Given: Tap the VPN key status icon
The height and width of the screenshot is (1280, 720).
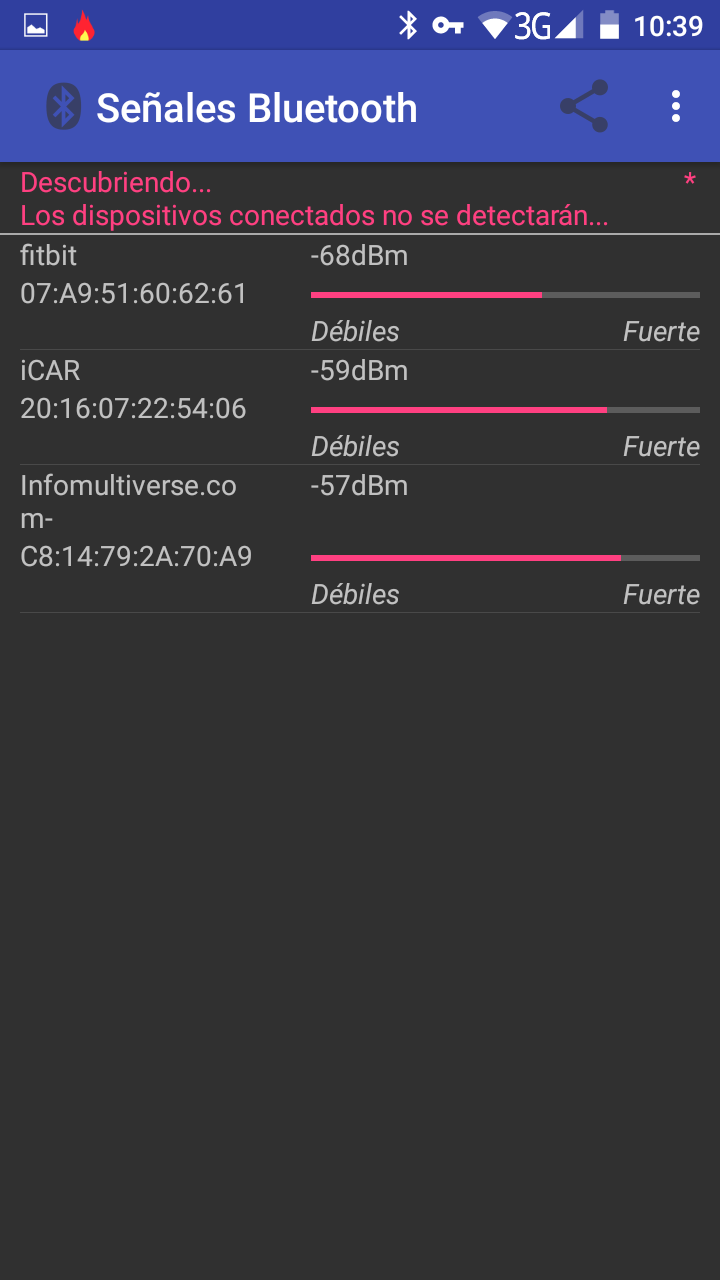Looking at the screenshot, I should [x=447, y=25].
